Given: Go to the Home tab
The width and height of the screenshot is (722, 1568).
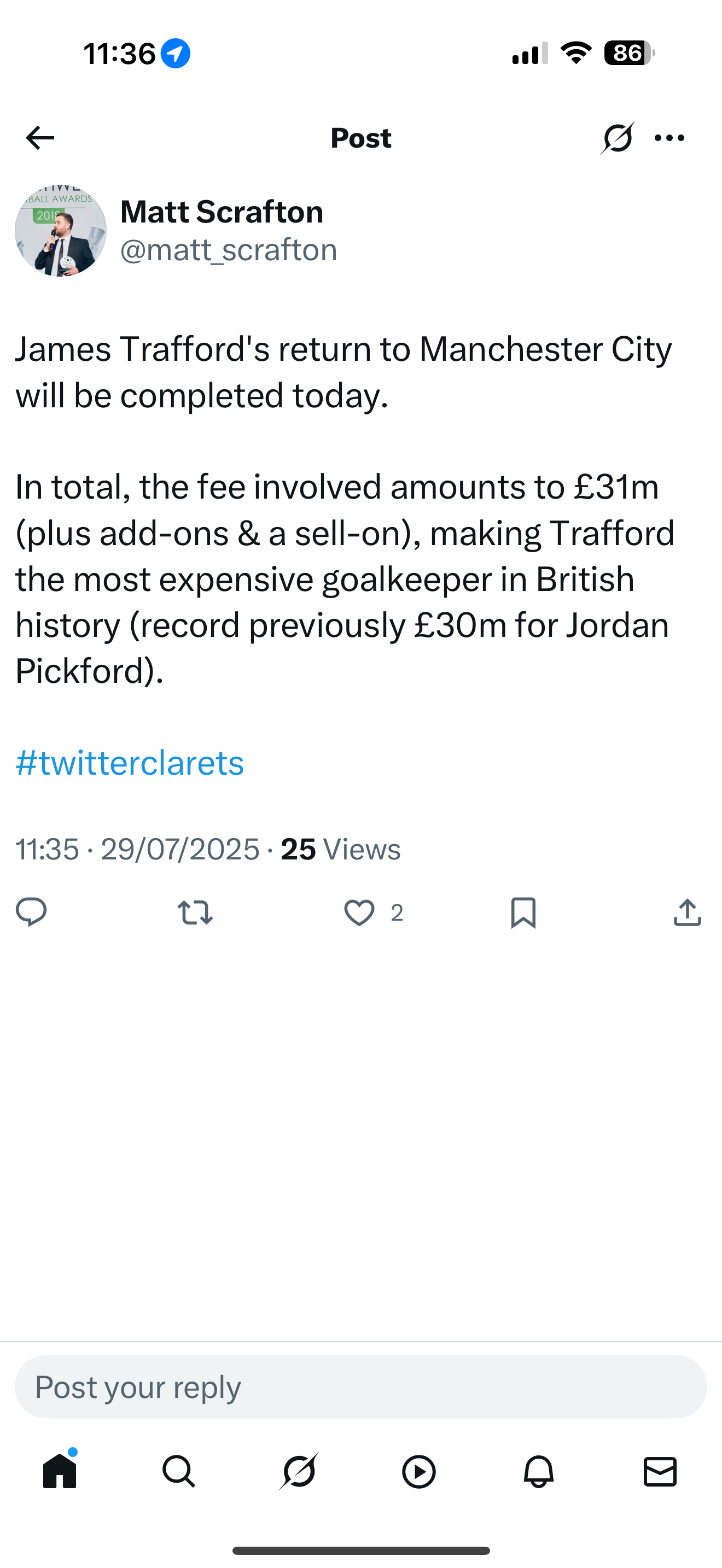Looking at the screenshot, I should (x=60, y=1472).
